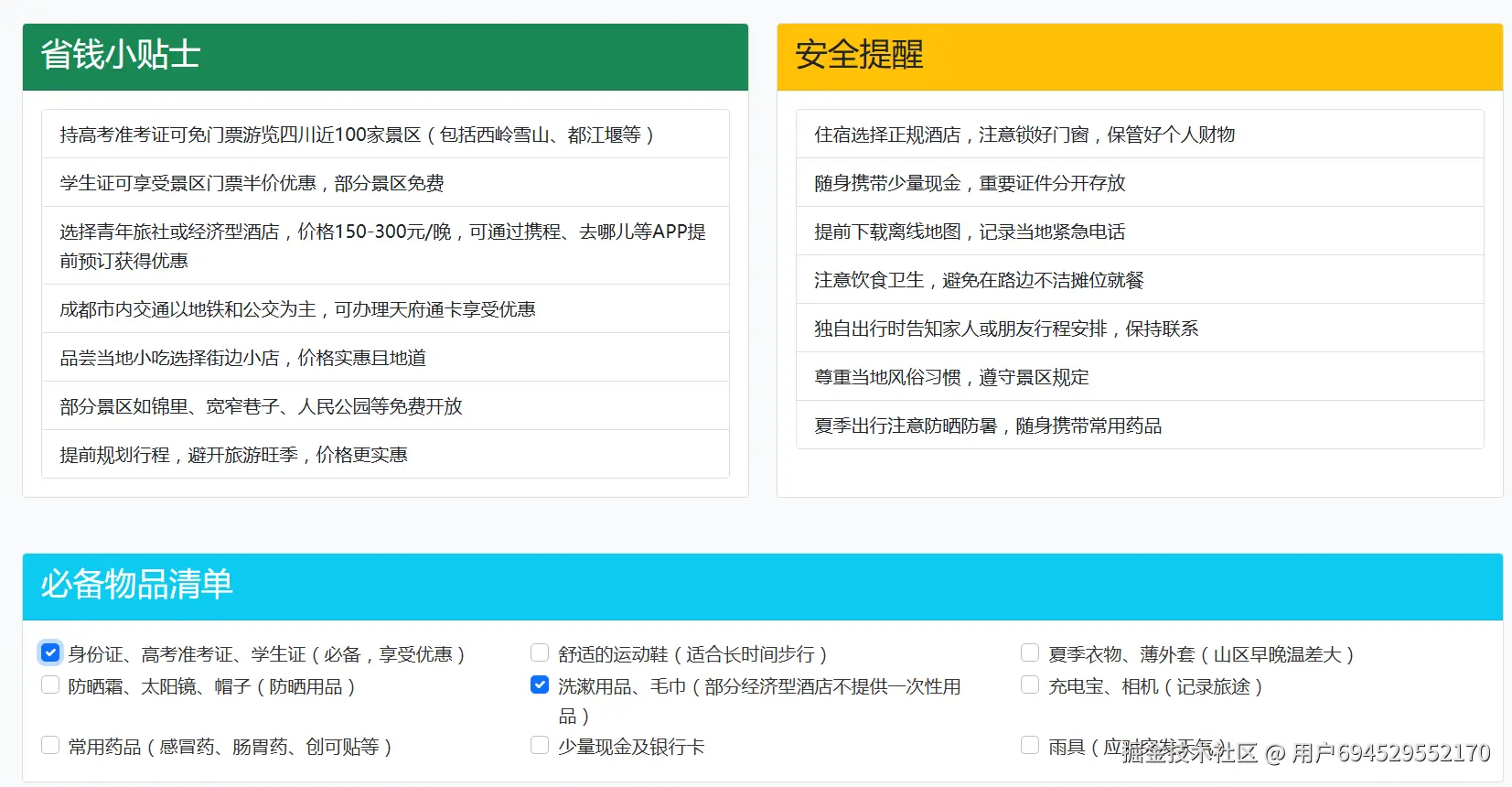
Task: Check the 舒适的运动鞋 checkbox
Action: (540, 652)
